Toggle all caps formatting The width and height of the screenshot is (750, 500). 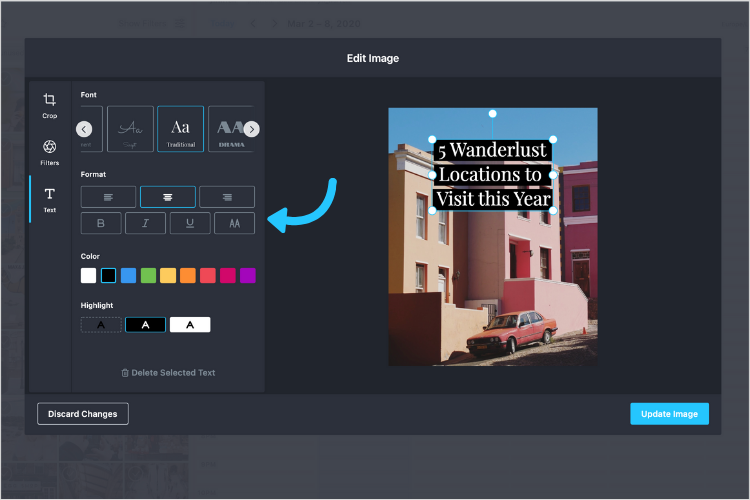pyautogui.click(x=234, y=223)
